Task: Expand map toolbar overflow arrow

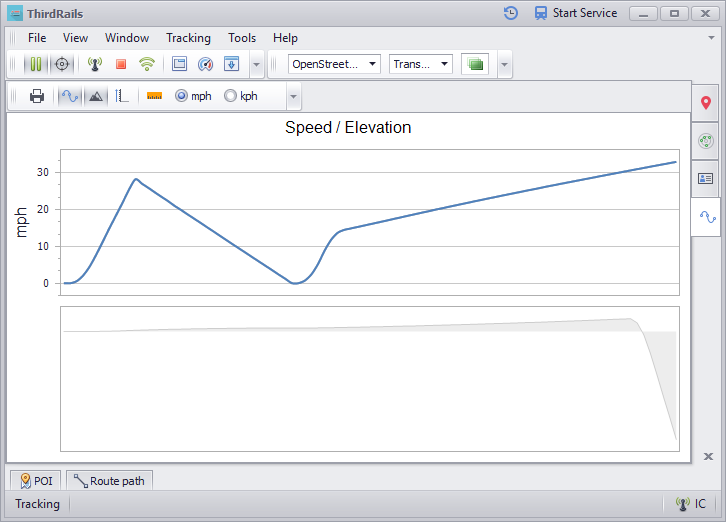Action: point(505,64)
